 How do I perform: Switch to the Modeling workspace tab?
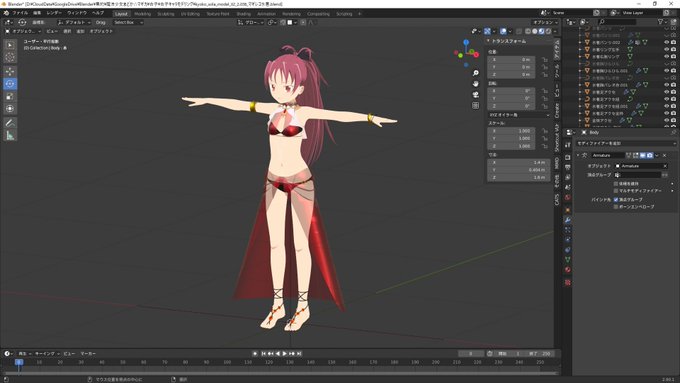(x=142, y=14)
